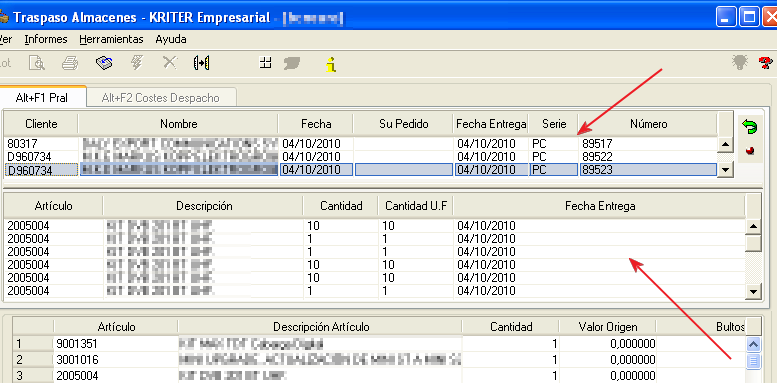The image size is (777, 383).
Task: Select article 9001351 in bottom grid
Action: click(x=116, y=343)
